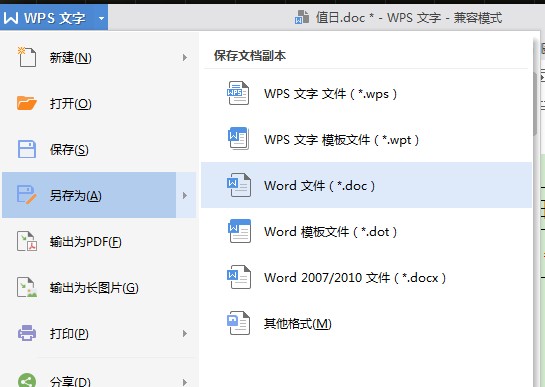Click the Export as long picture icon
The width and height of the screenshot is (545, 387).
(x=27, y=287)
